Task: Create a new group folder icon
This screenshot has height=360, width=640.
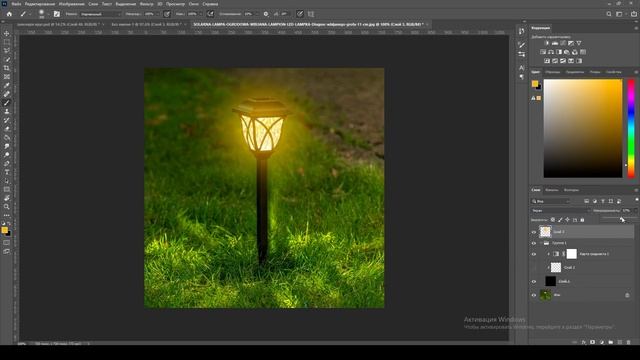Action: tap(611, 342)
